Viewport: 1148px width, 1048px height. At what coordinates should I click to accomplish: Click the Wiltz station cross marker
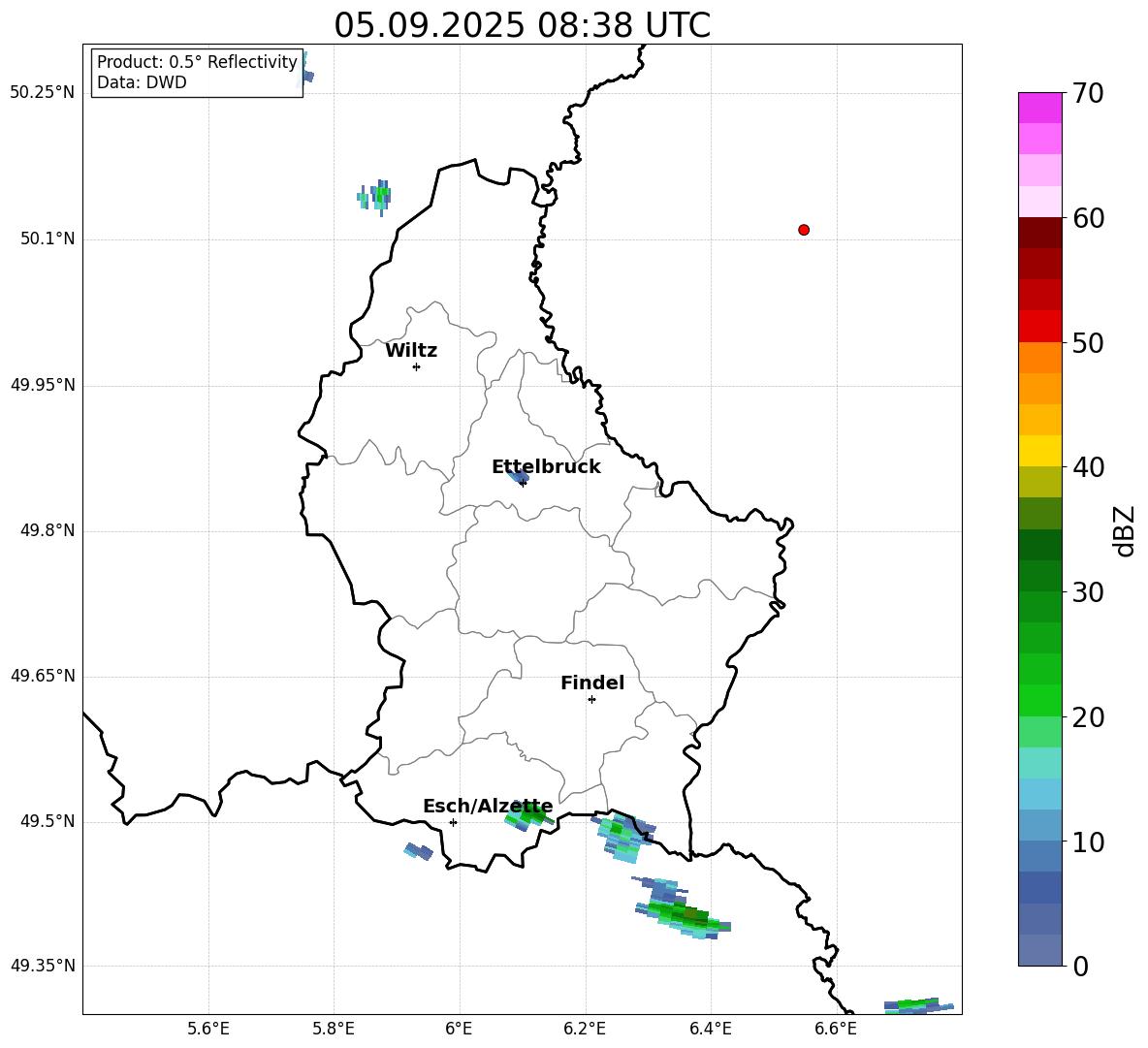tap(417, 366)
